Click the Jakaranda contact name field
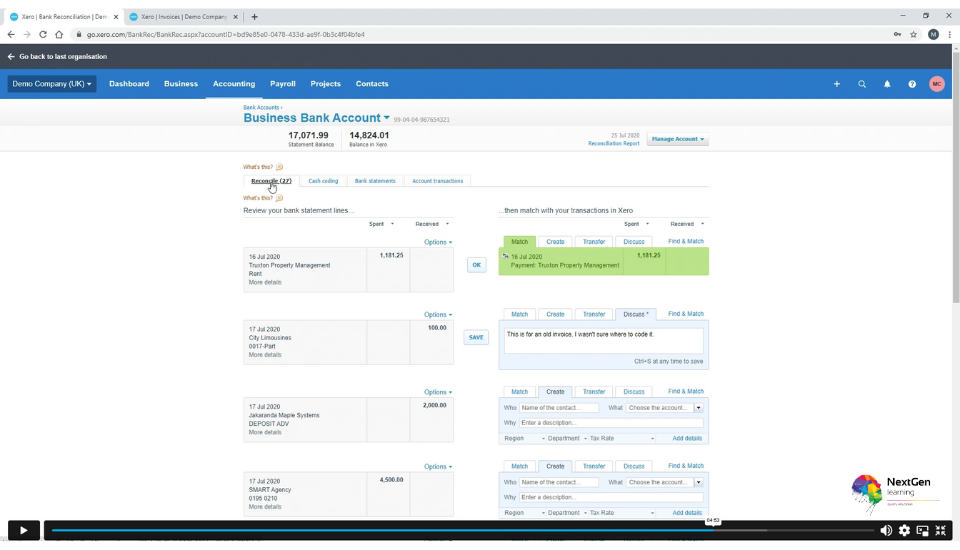The width and height of the screenshot is (960, 550). 559,408
